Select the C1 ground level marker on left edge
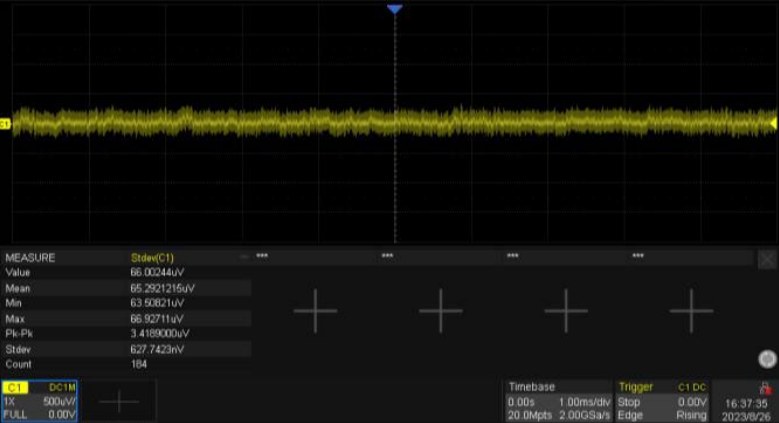 click(4, 124)
